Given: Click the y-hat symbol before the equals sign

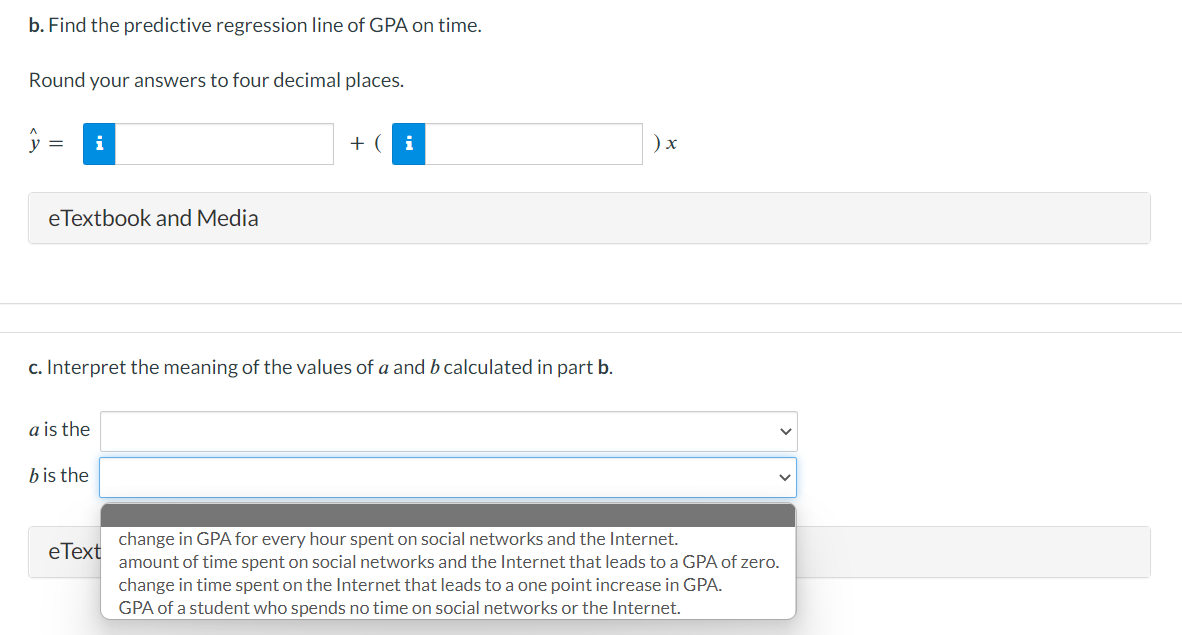Looking at the screenshot, I should 34,141.
